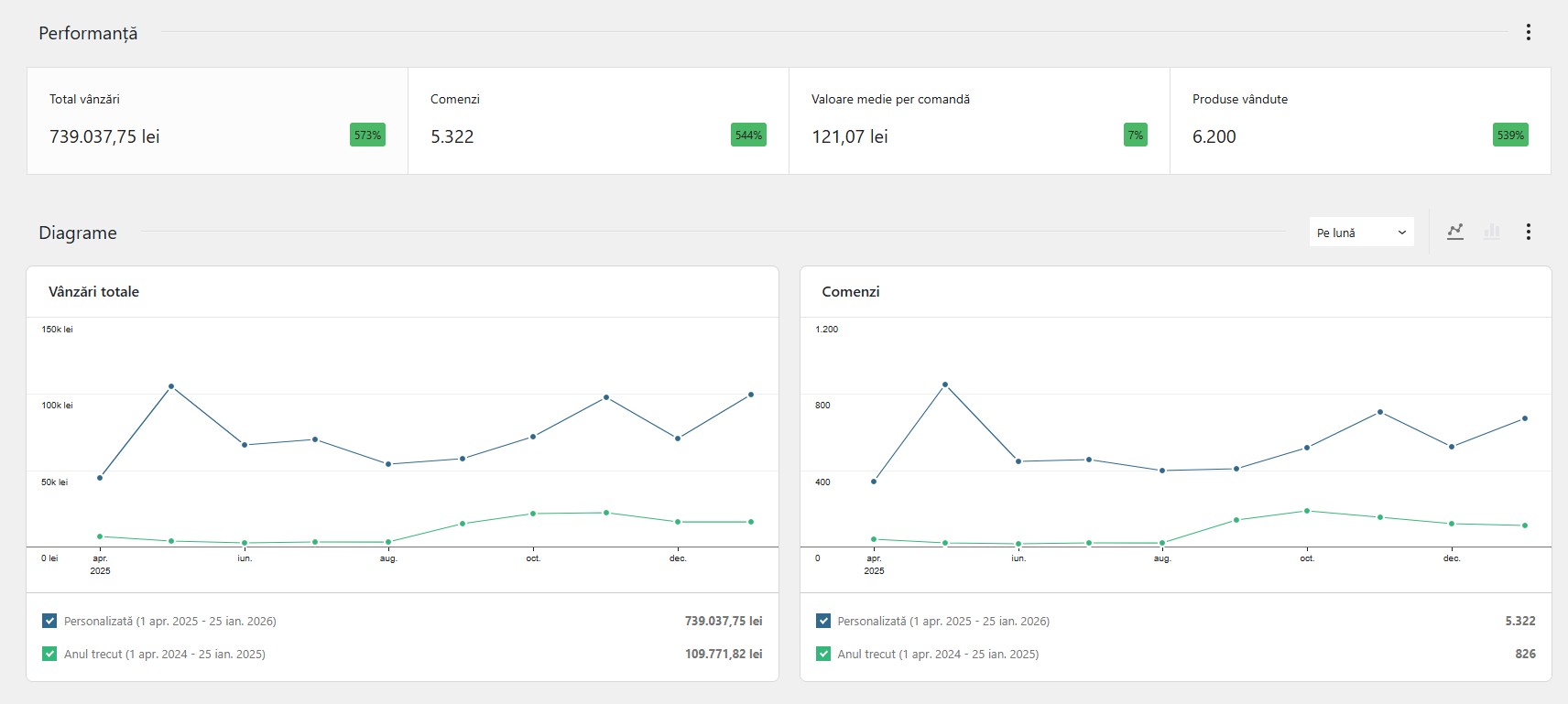Click the 539% products sold badge
This screenshot has height=704, width=1568.
[1510, 135]
